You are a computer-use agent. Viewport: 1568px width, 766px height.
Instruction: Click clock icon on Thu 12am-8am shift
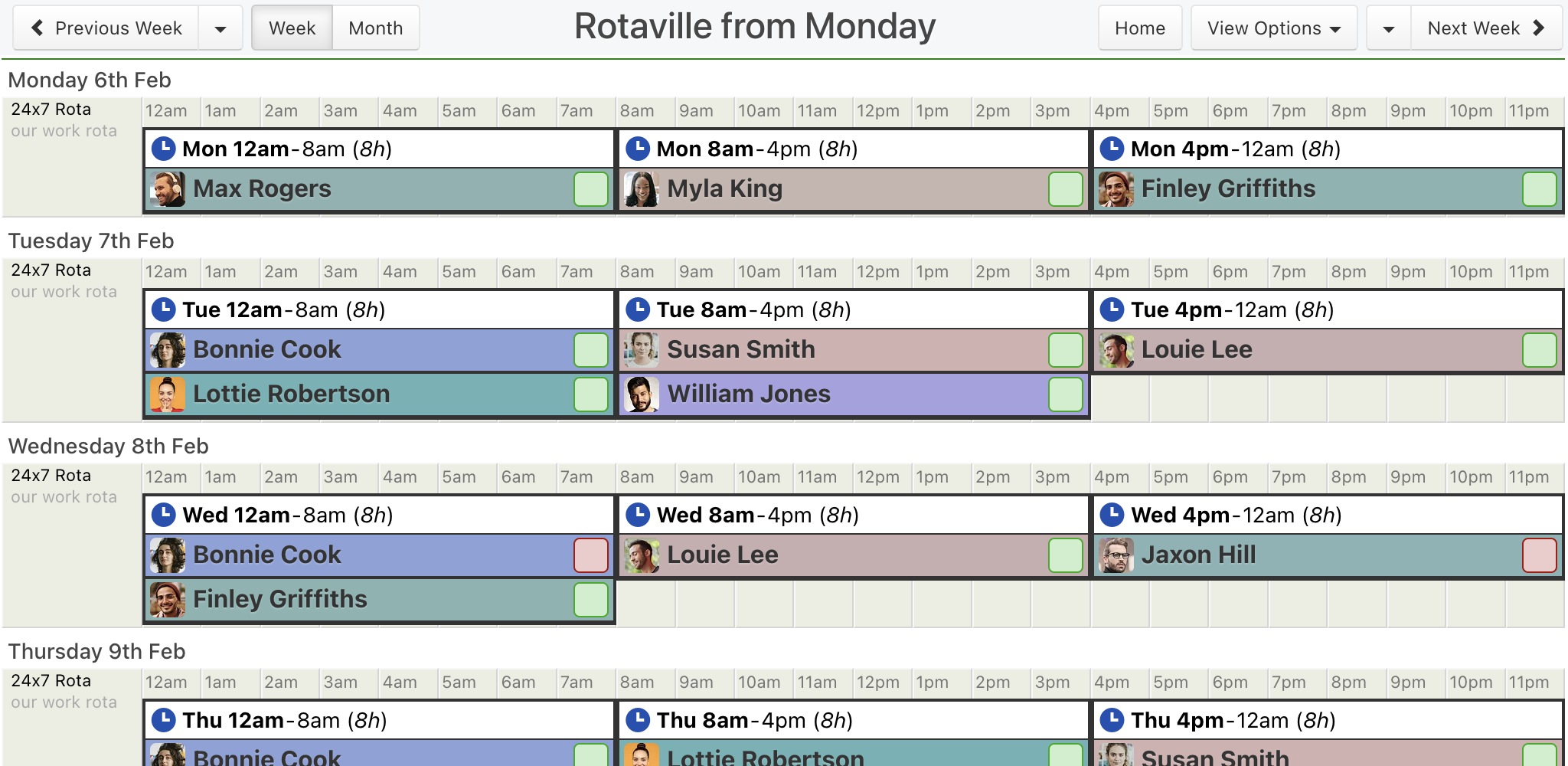pyautogui.click(x=163, y=719)
